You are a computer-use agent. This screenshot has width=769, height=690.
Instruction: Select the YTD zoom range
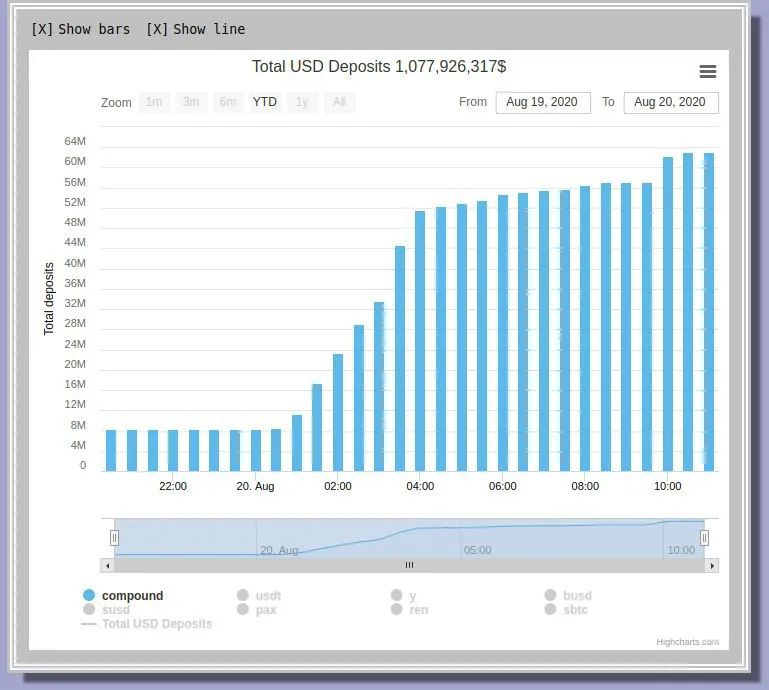265,102
